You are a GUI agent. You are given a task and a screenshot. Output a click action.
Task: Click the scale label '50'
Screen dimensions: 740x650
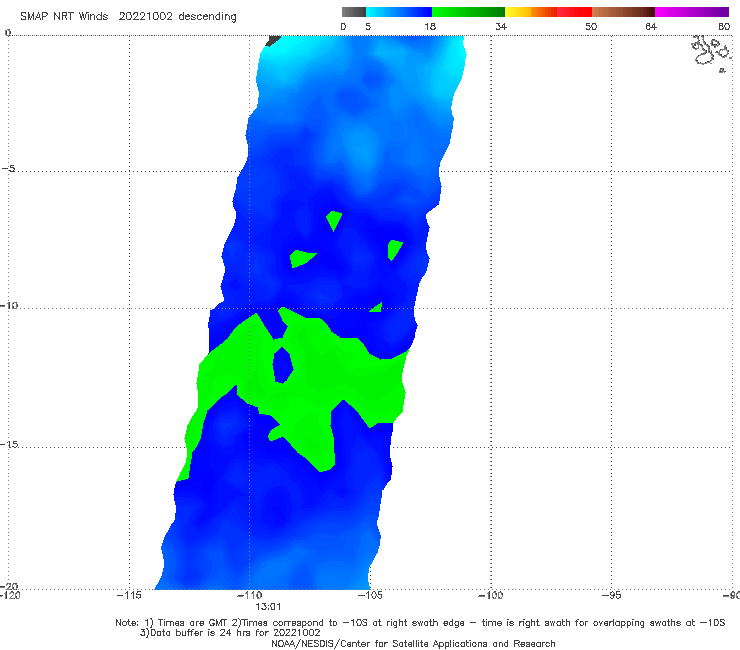591,27
